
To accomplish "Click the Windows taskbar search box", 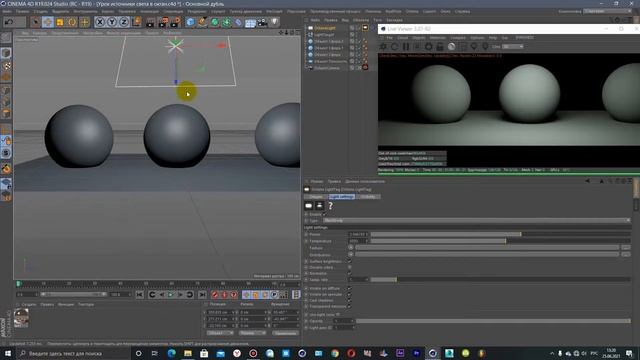I will [x=73, y=353].
